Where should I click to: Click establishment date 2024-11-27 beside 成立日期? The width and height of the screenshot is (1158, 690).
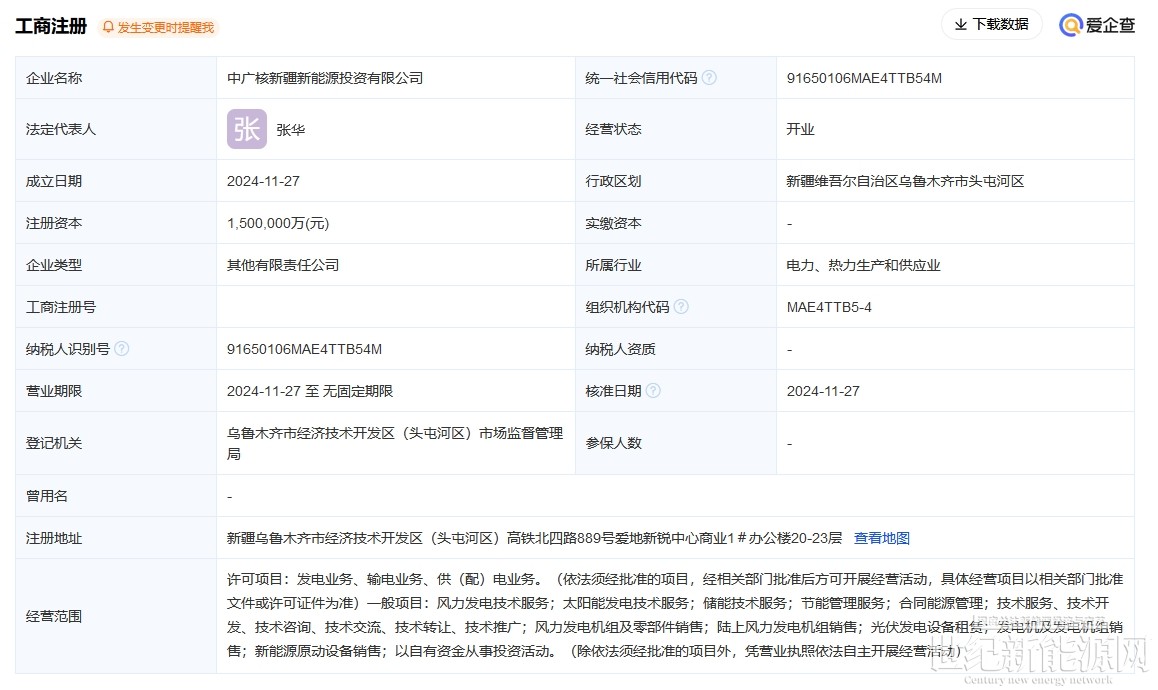coord(263,181)
